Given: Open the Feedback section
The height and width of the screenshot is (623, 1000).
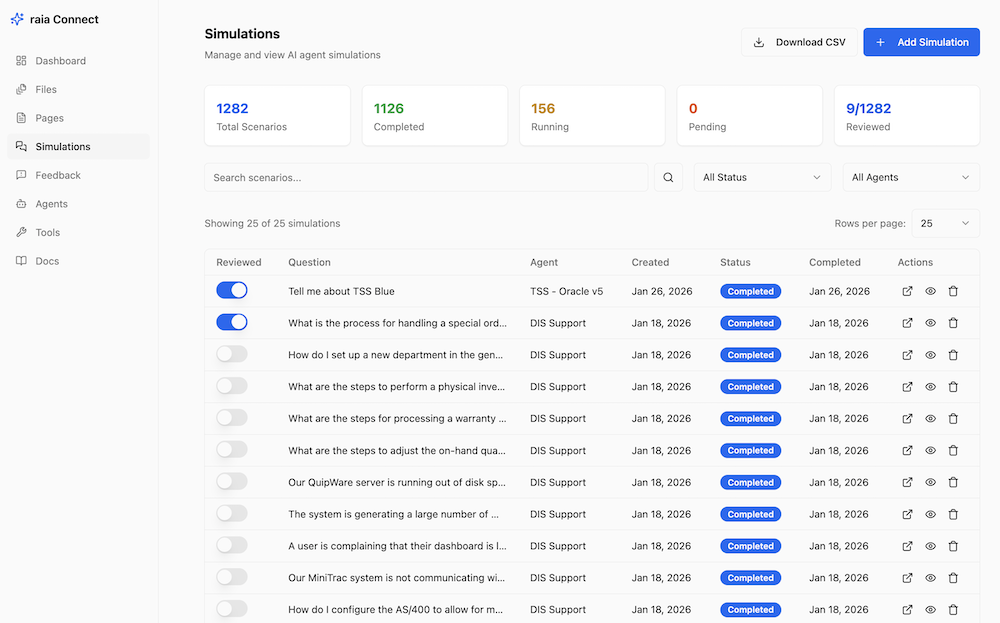Looking at the screenshot, I should click(x=56, y=175).
